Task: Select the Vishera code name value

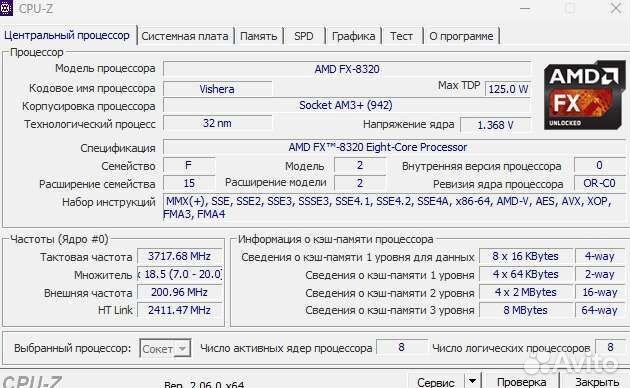Action: pos(217,89)
